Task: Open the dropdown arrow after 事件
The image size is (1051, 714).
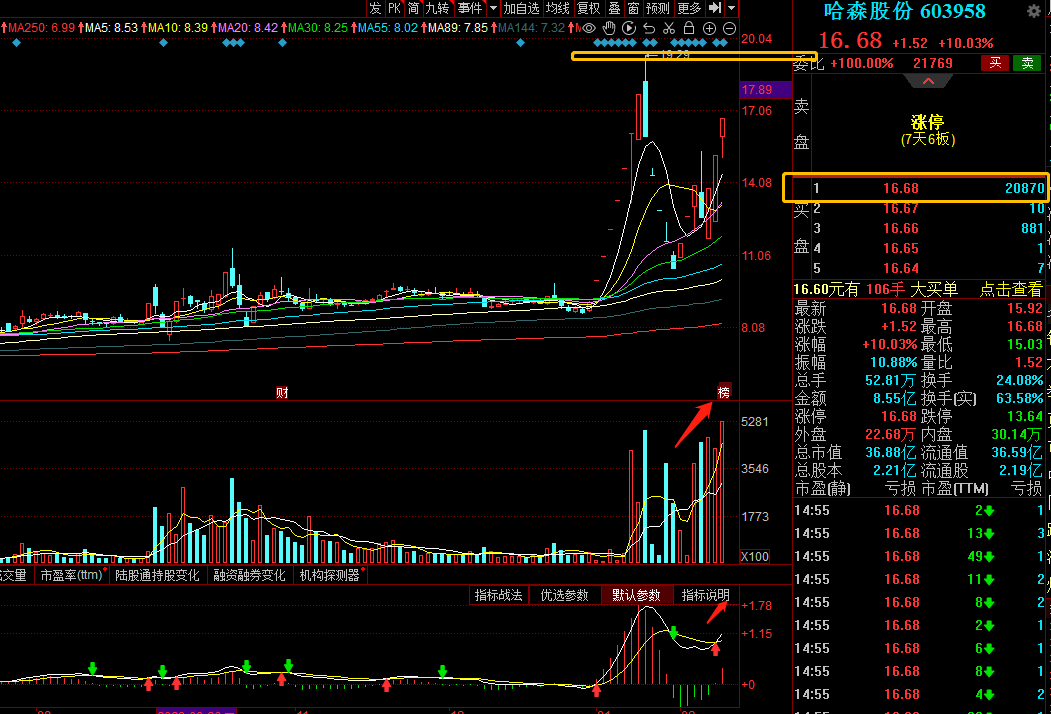Action: tap(493, 8)
